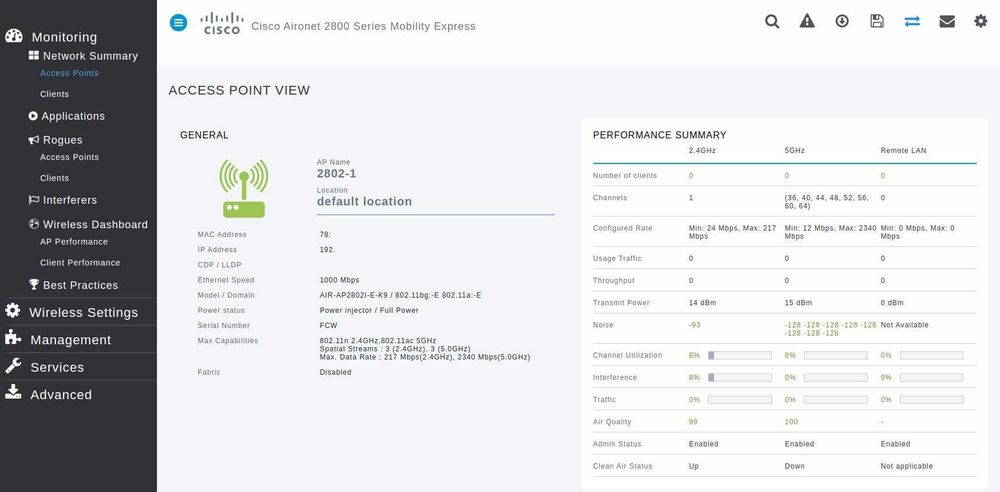This screenshot has width=1000, height=492.
Task: Open Wireless Dashboard in sidebar
Action: (x=95, y=224)
